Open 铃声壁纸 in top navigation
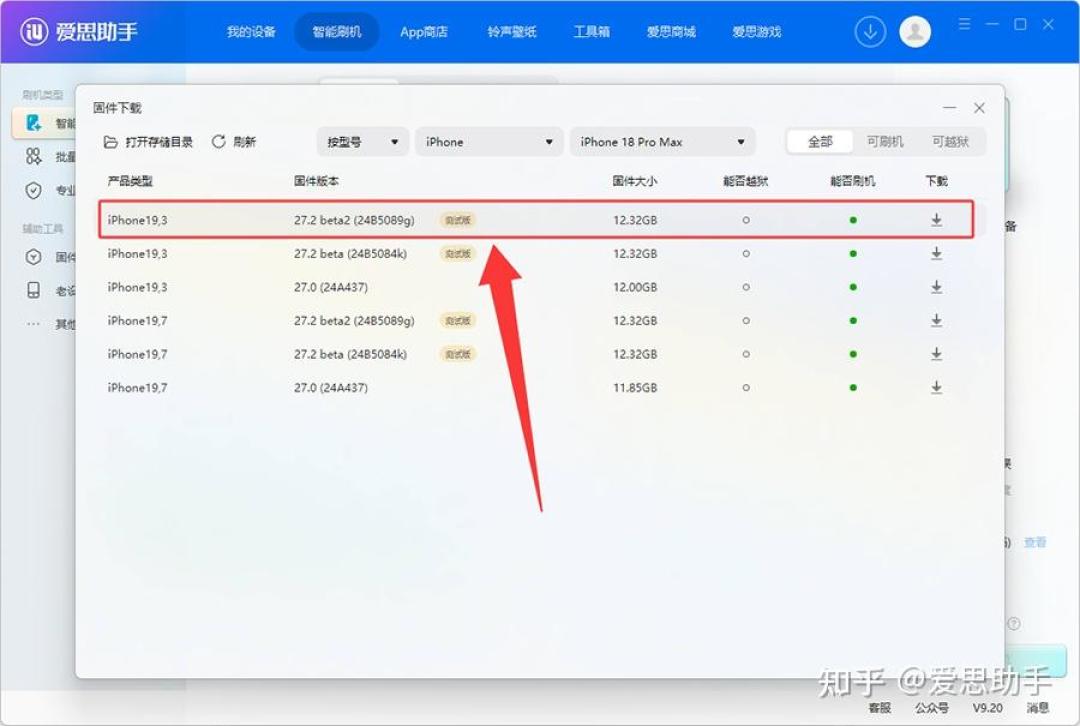This screenshot has width=1080, height=726. pos(511,32)
